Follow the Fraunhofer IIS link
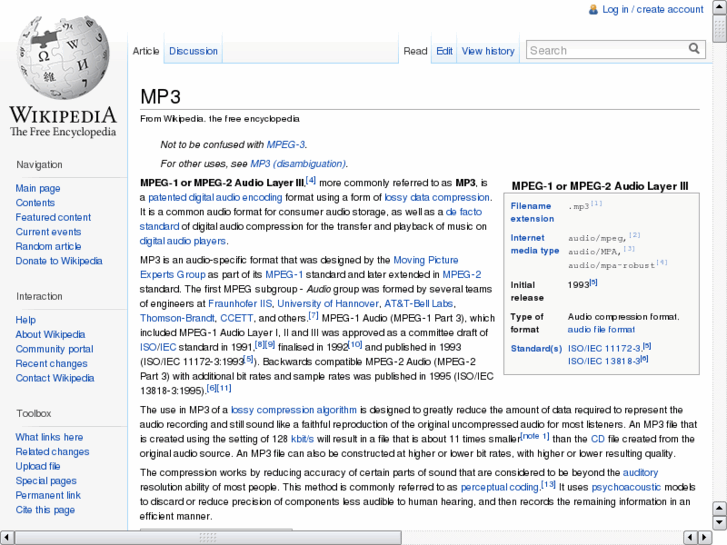Viewport: 727px width, 545px height. click(240, 304)
